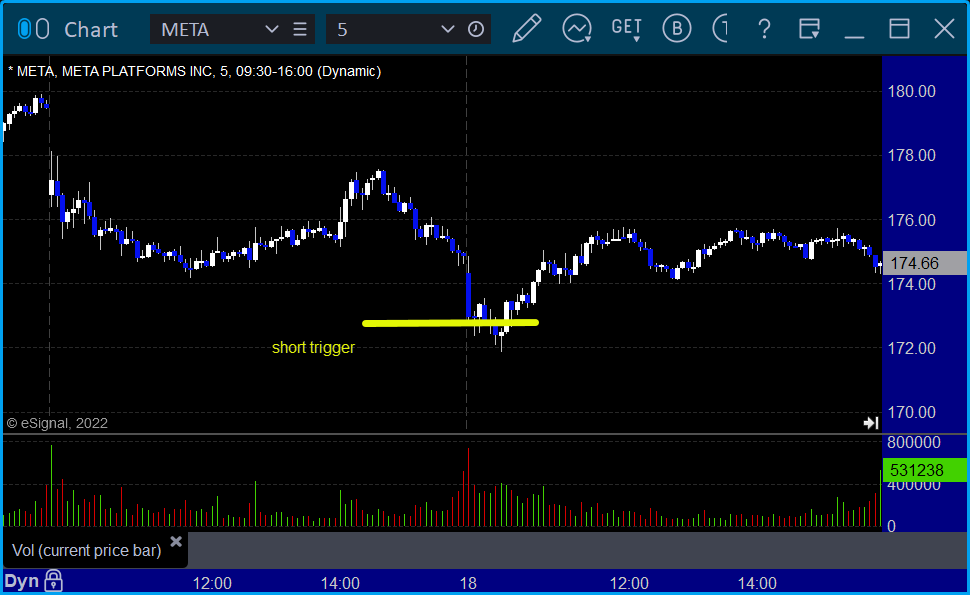Minimize the Chart window
This screenshot has width=970, height=595.
coord(854,36)
